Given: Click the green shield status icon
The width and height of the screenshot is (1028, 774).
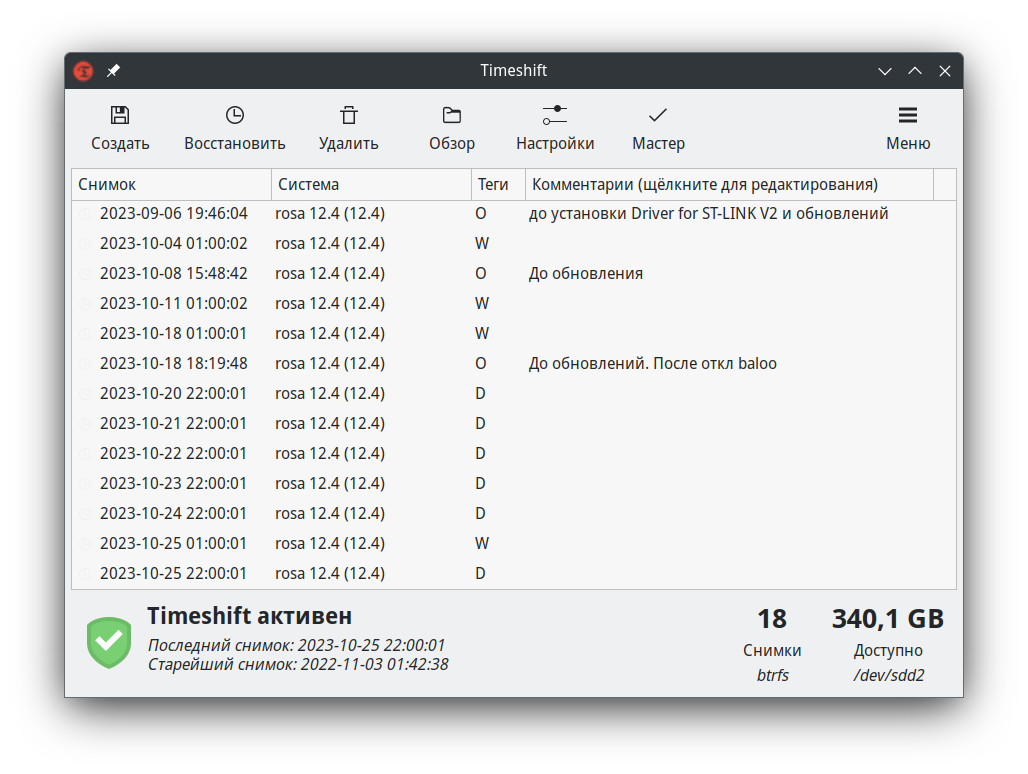Looking at the screenshot, I should click(109, 642).
